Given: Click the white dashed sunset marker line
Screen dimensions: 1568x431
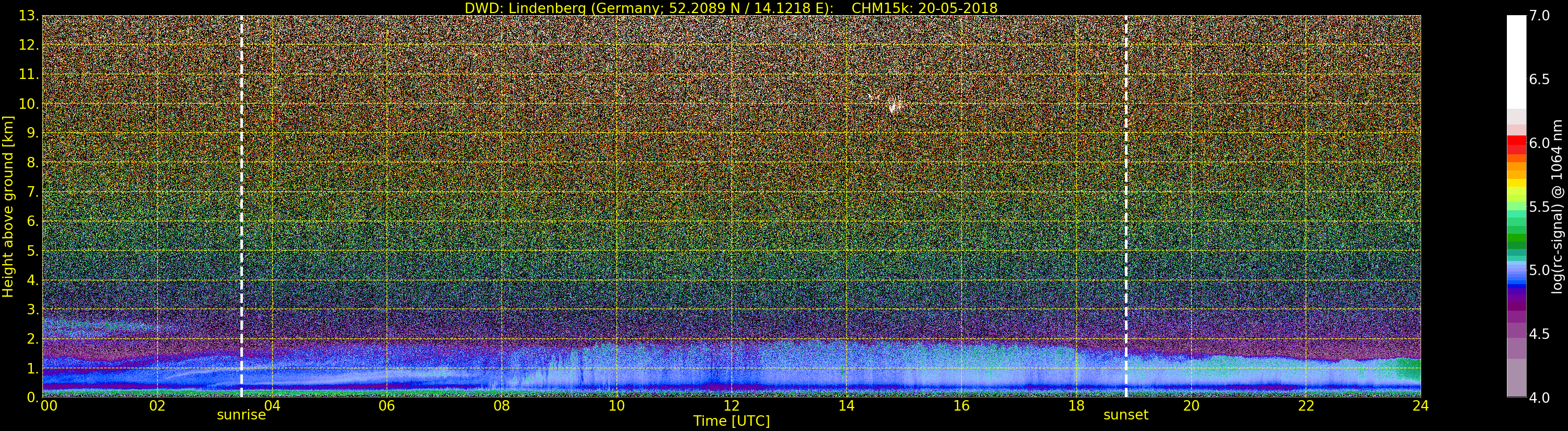Looking at the screenshot, I should (x=1126, y=206).
